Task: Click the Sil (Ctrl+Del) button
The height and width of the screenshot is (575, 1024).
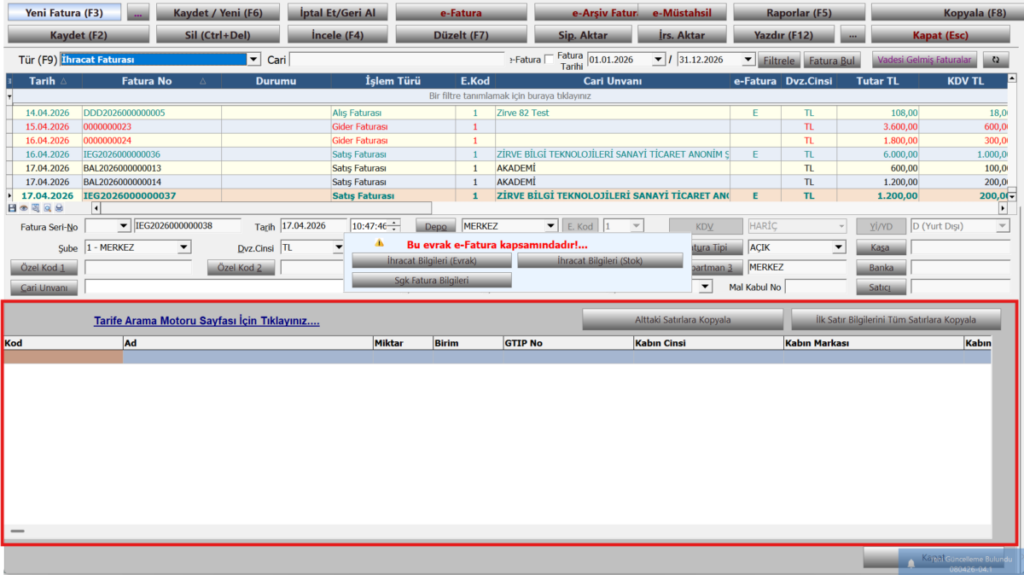Action: tap(217, 35)
